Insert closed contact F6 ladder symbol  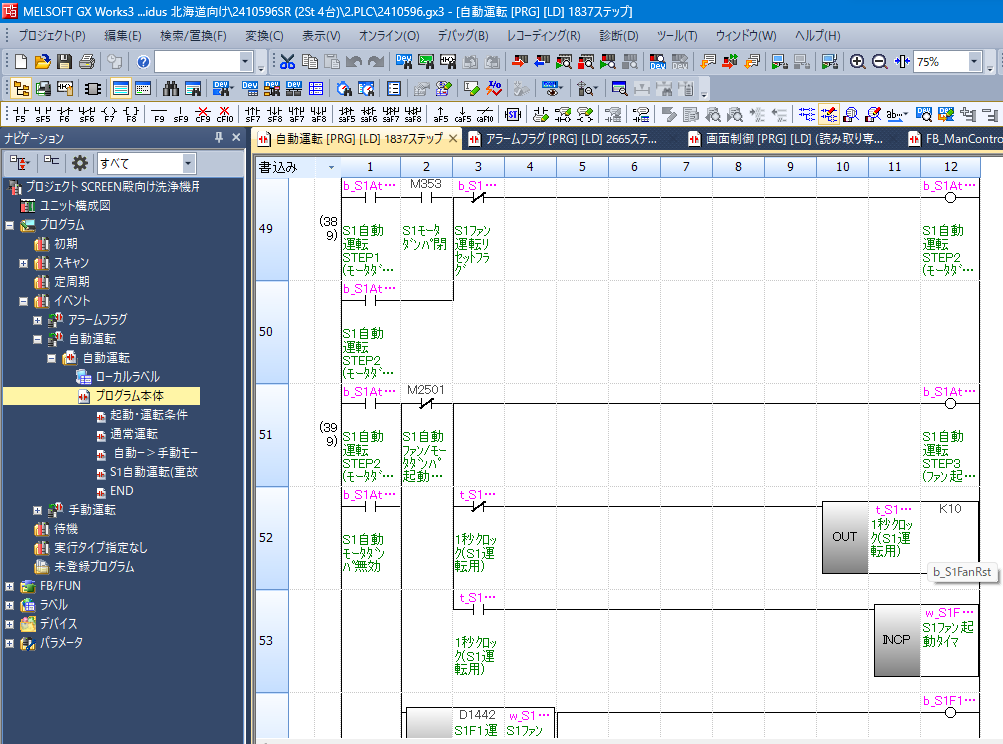65,114
